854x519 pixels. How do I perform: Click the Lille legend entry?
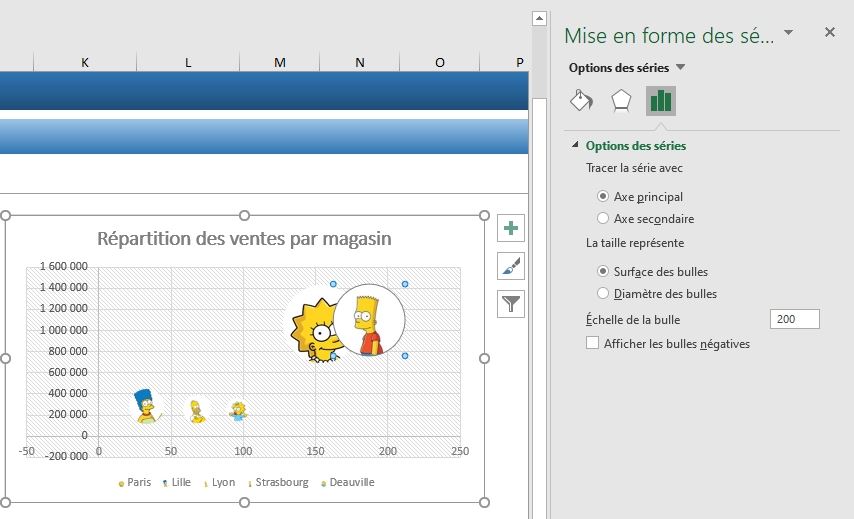[x=176, y=483]
